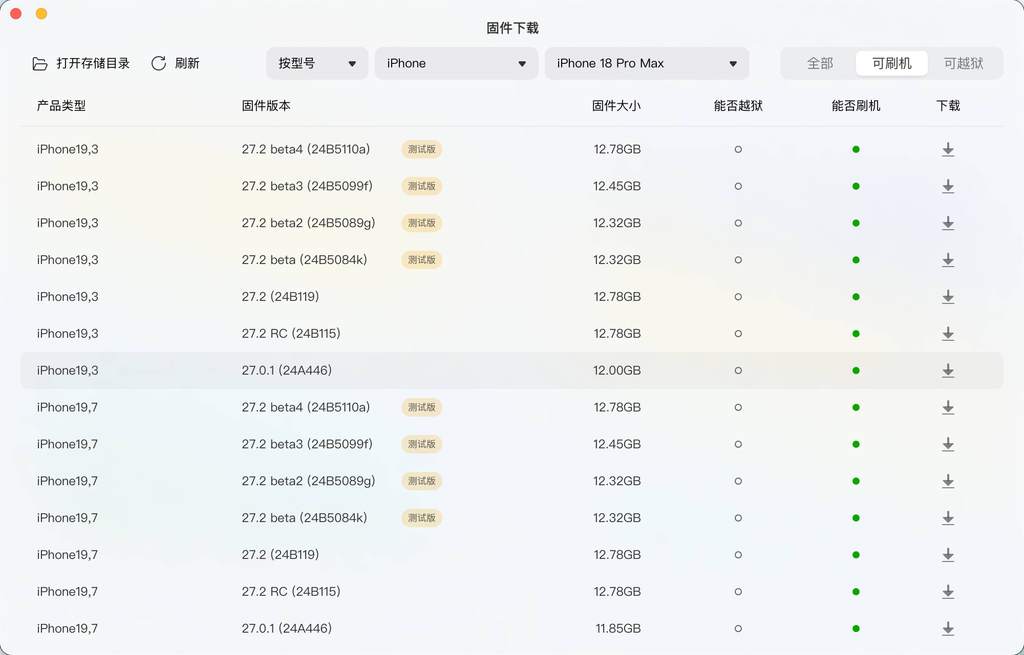Download iPhone19,3 27.2 (24B119) firmware
Image resolution: width=1024 pixels, height=655 pixels.
coord(948,297)
